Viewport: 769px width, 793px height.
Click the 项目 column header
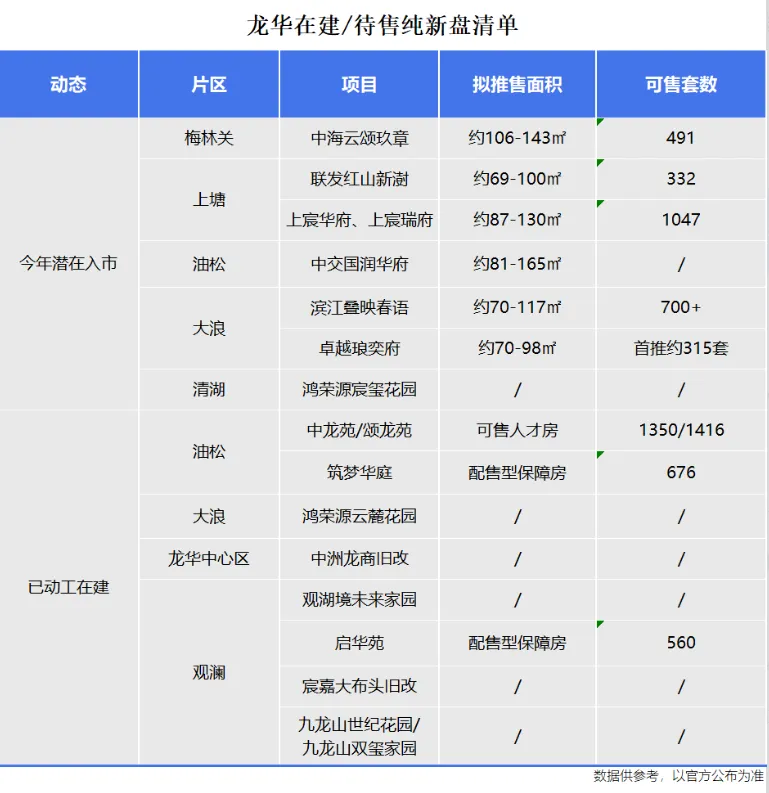(359, 84)
